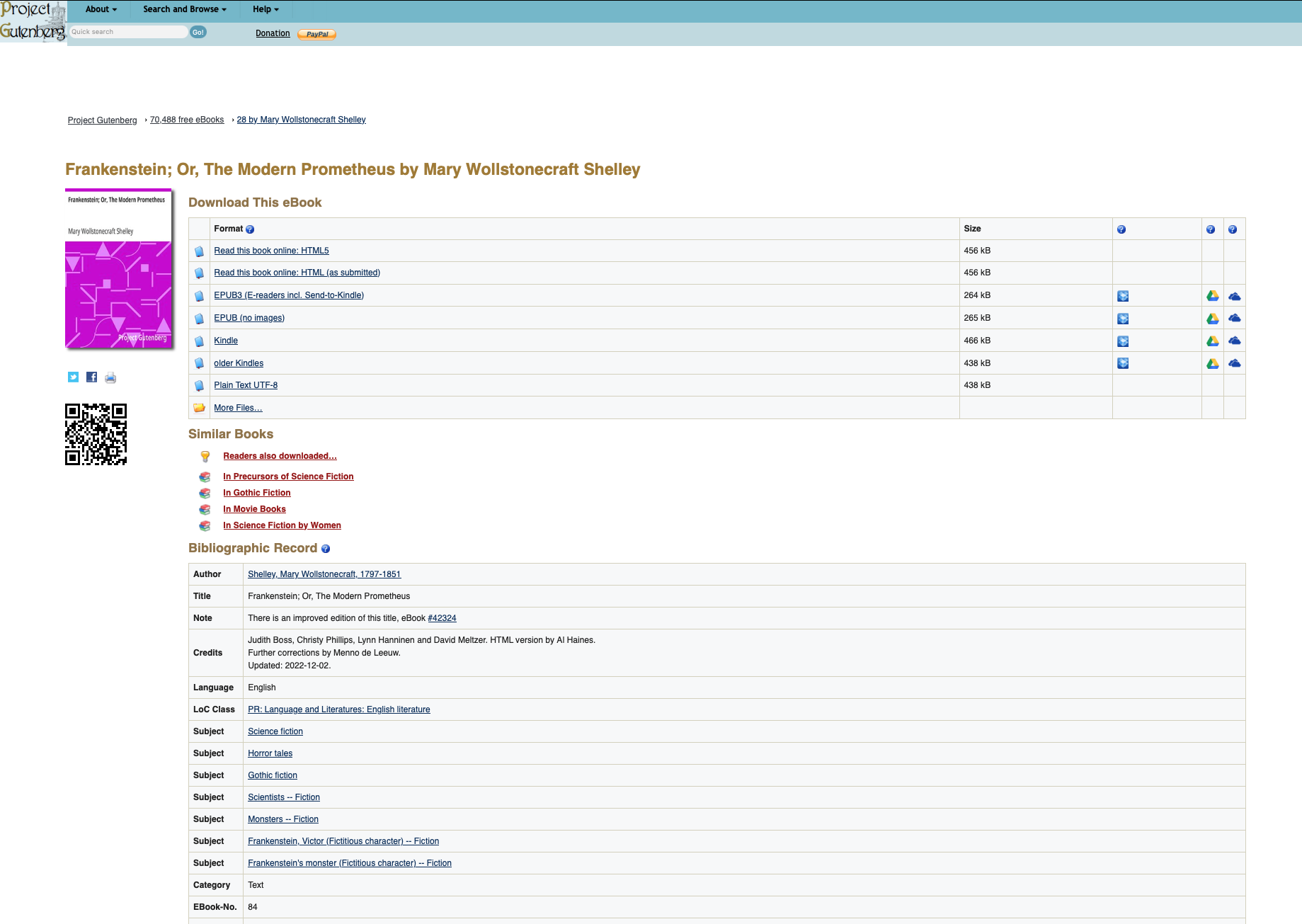Save EPUB (no images) to OneDrive icon
The width and height of the screenshot is (1302, 924).
coord(1234,318)
